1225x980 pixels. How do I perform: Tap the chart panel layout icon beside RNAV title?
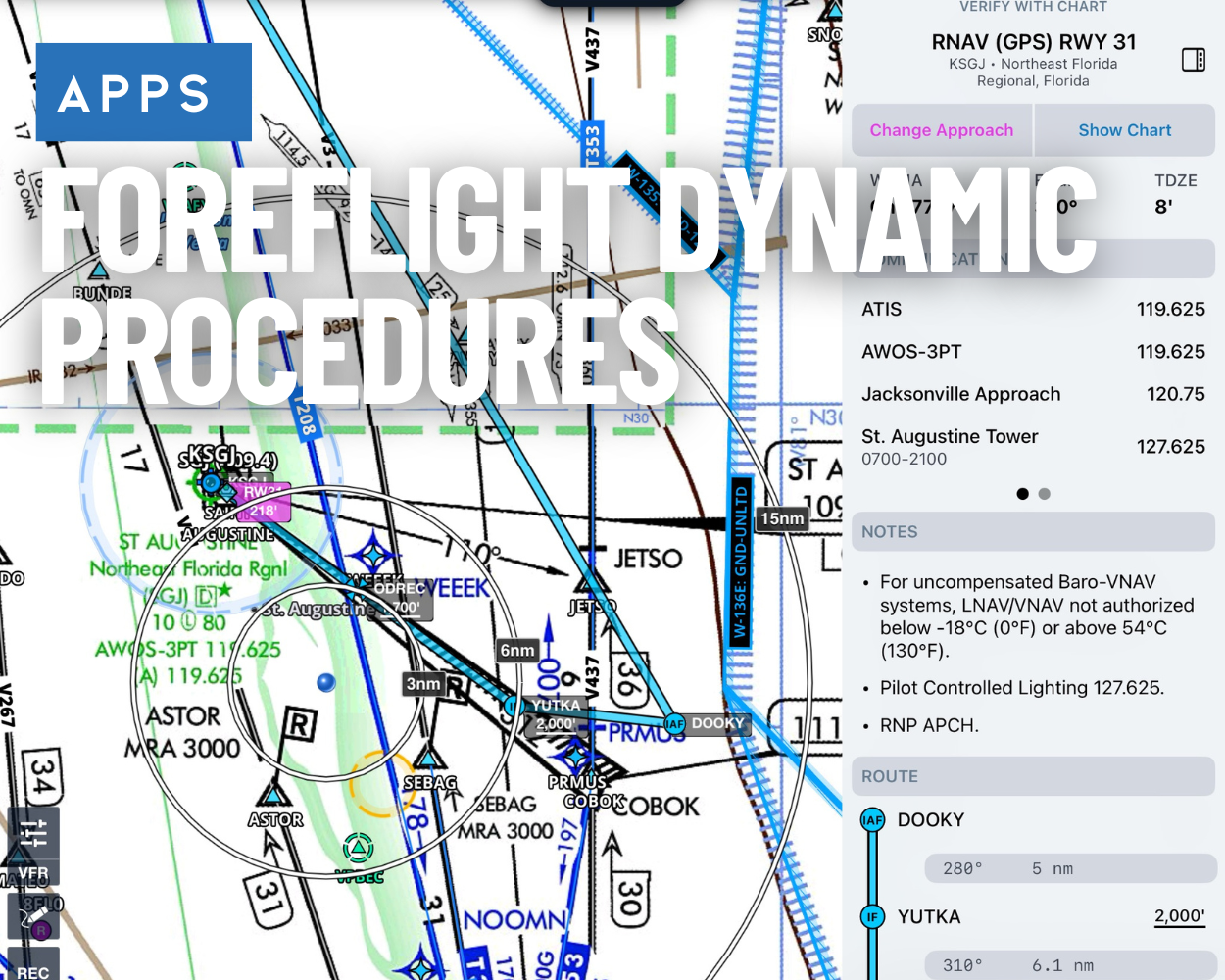click(x=1194, y=60)
